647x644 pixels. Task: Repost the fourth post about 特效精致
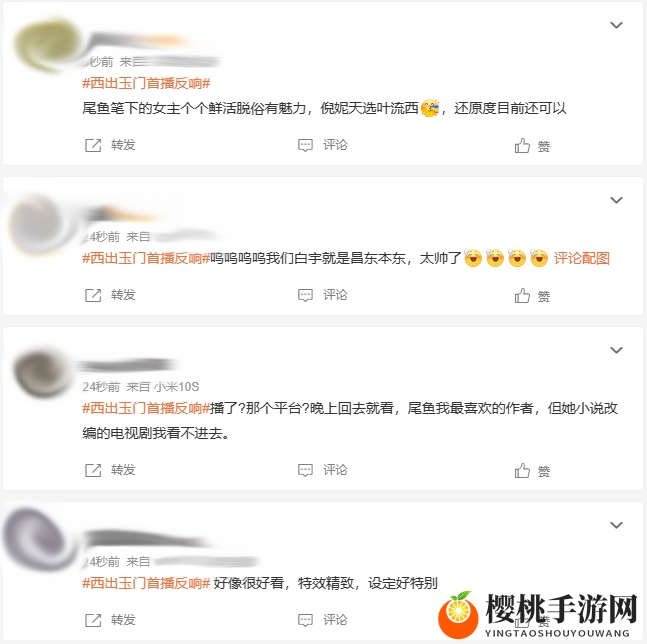(93, 620)
